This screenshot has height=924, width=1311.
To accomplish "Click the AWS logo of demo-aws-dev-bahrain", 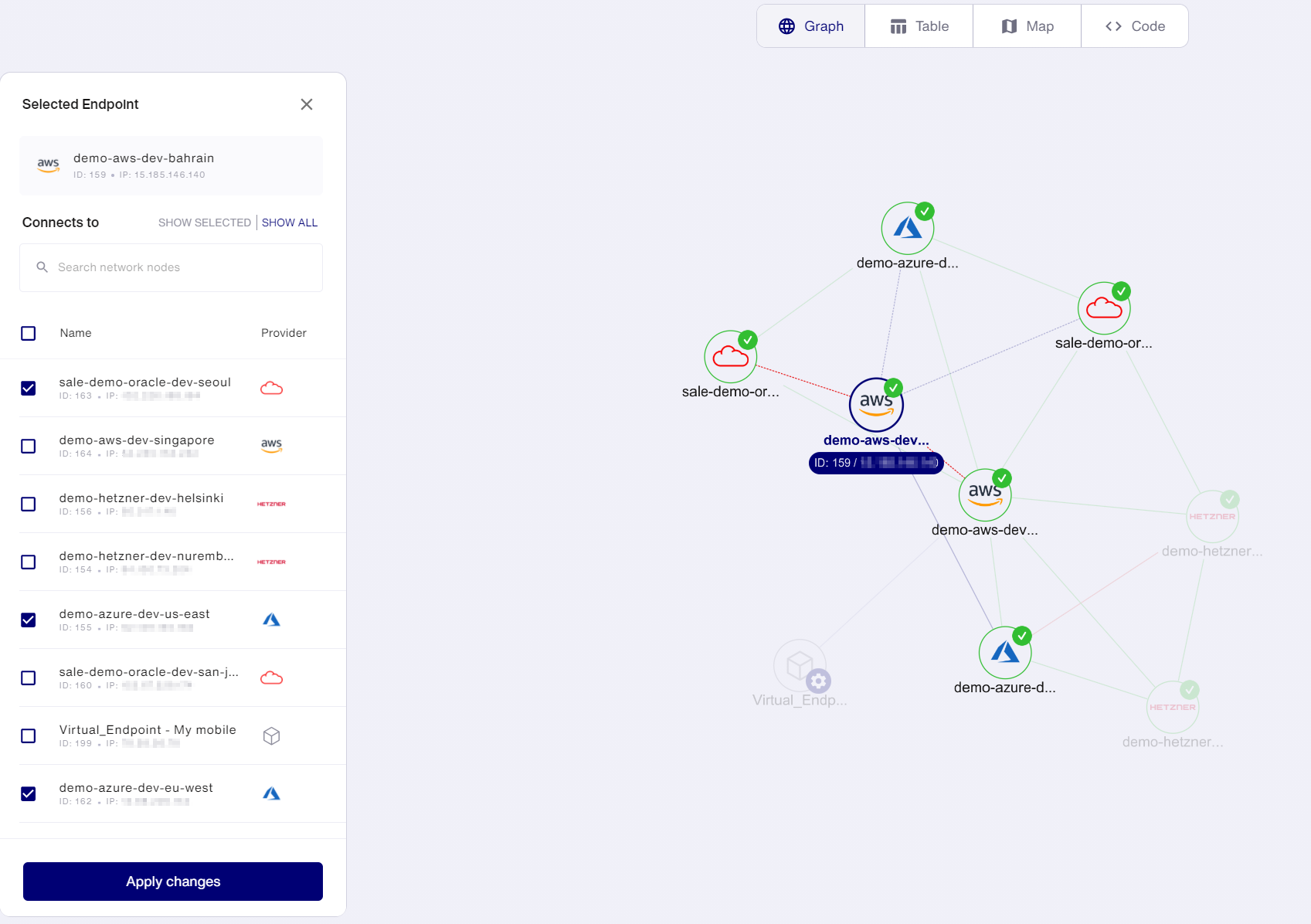I will pos(49,165).
